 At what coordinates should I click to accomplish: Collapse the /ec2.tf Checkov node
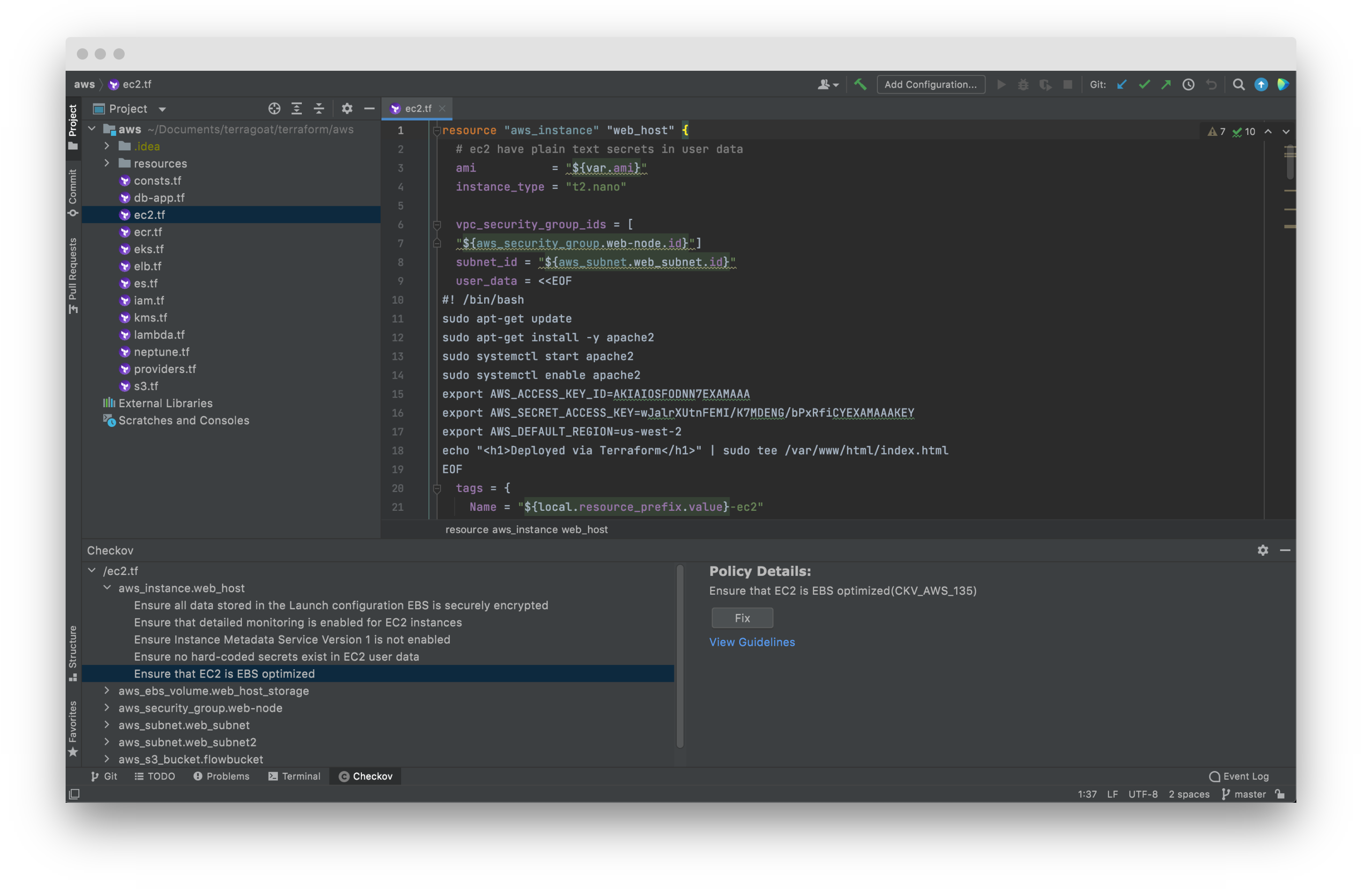(91, 570)
